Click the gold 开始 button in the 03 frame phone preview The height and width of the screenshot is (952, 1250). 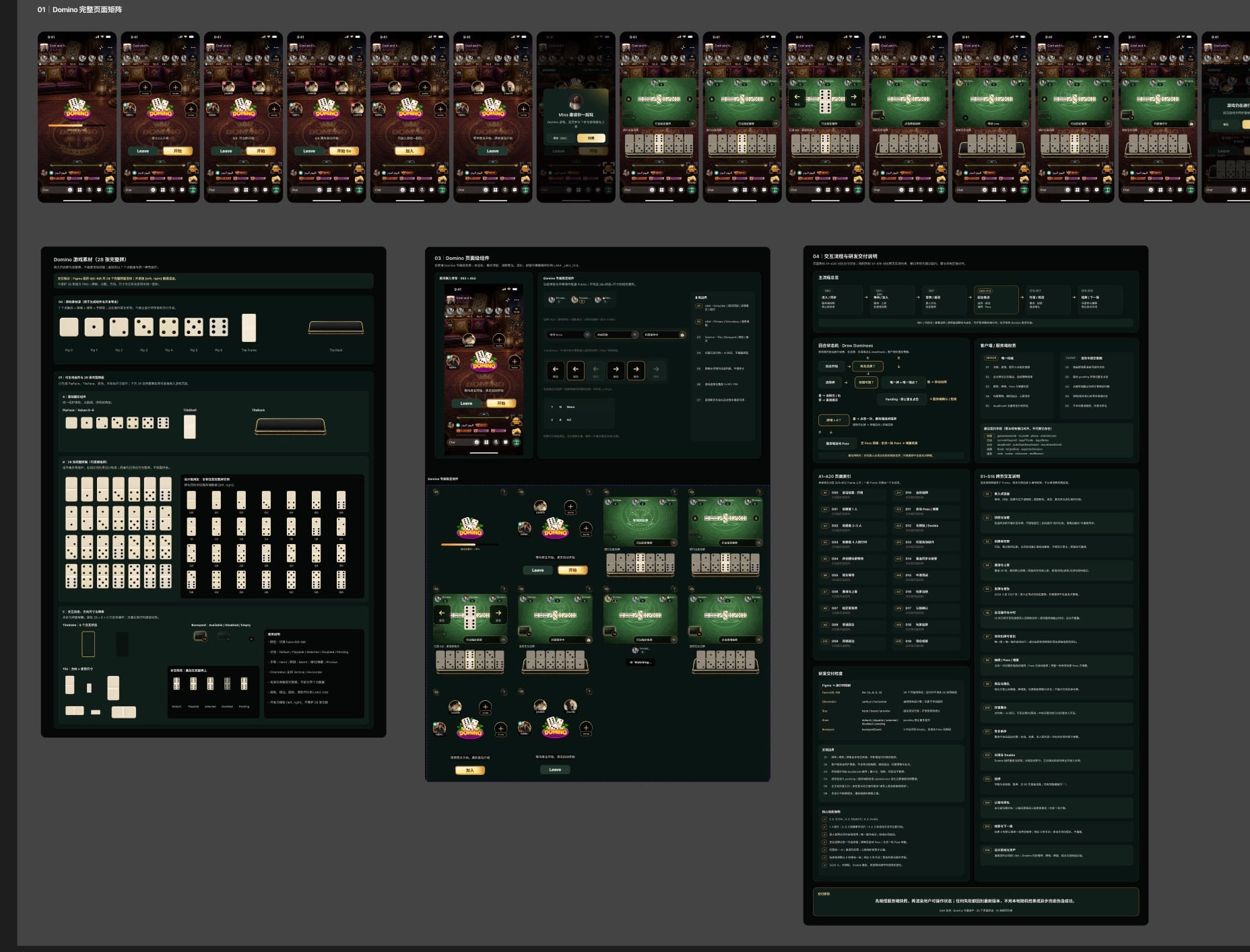click(x=501, y=403)
